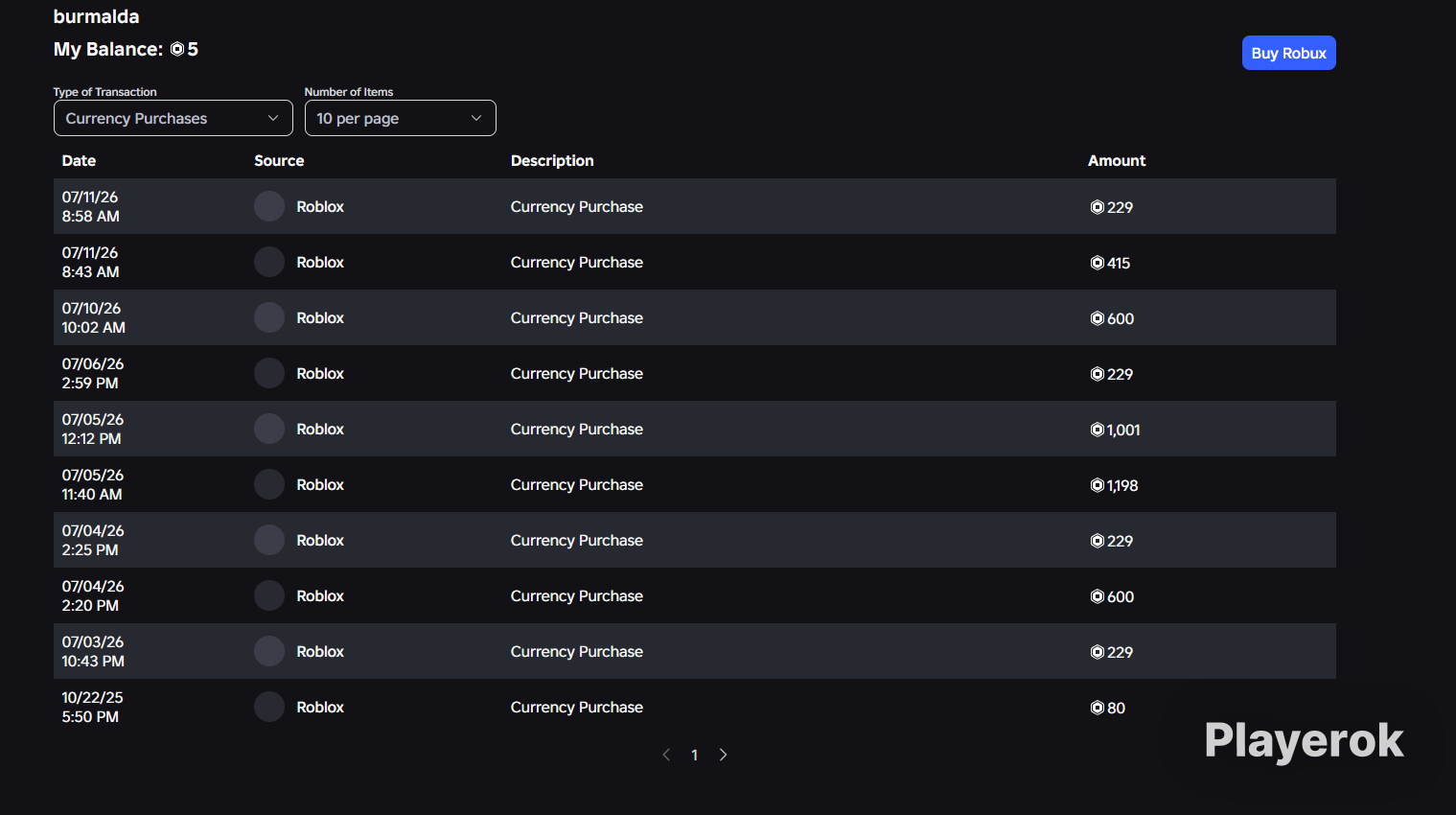Screen dimensions: 1456x815
Task: Open Roblox source link in 5:50 PM row
Action: [320, 707]
